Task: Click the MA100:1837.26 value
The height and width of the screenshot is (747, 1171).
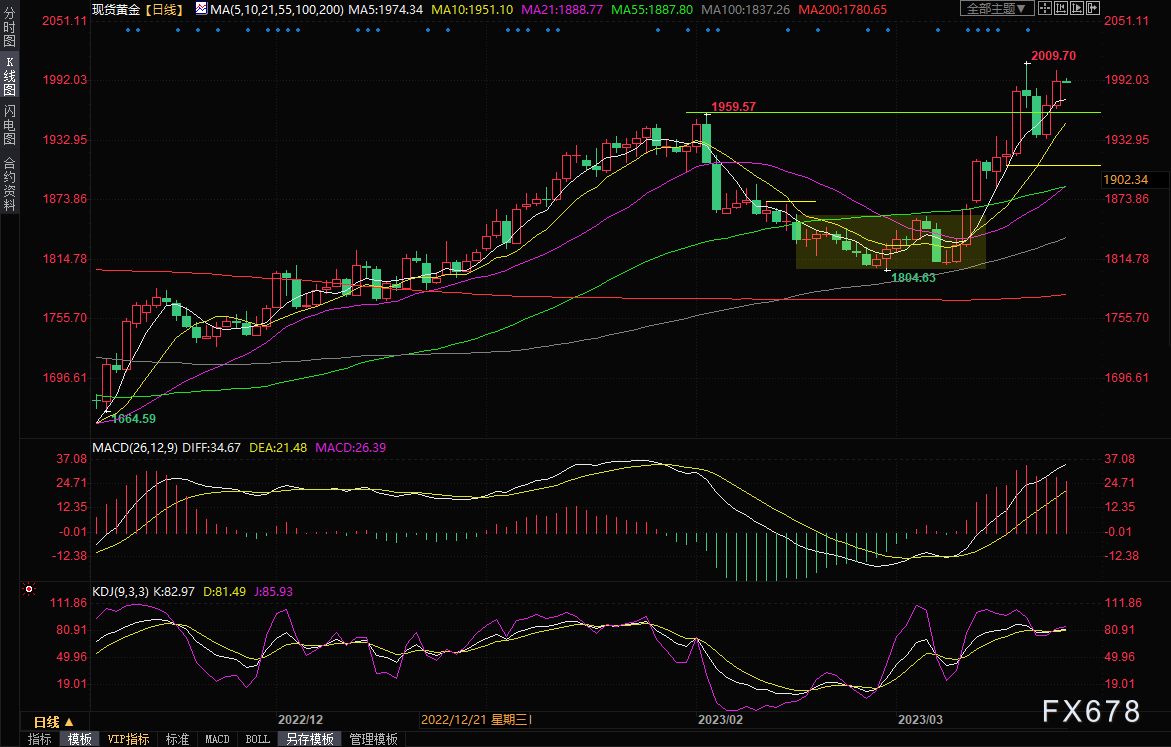Action: [745, 10]
